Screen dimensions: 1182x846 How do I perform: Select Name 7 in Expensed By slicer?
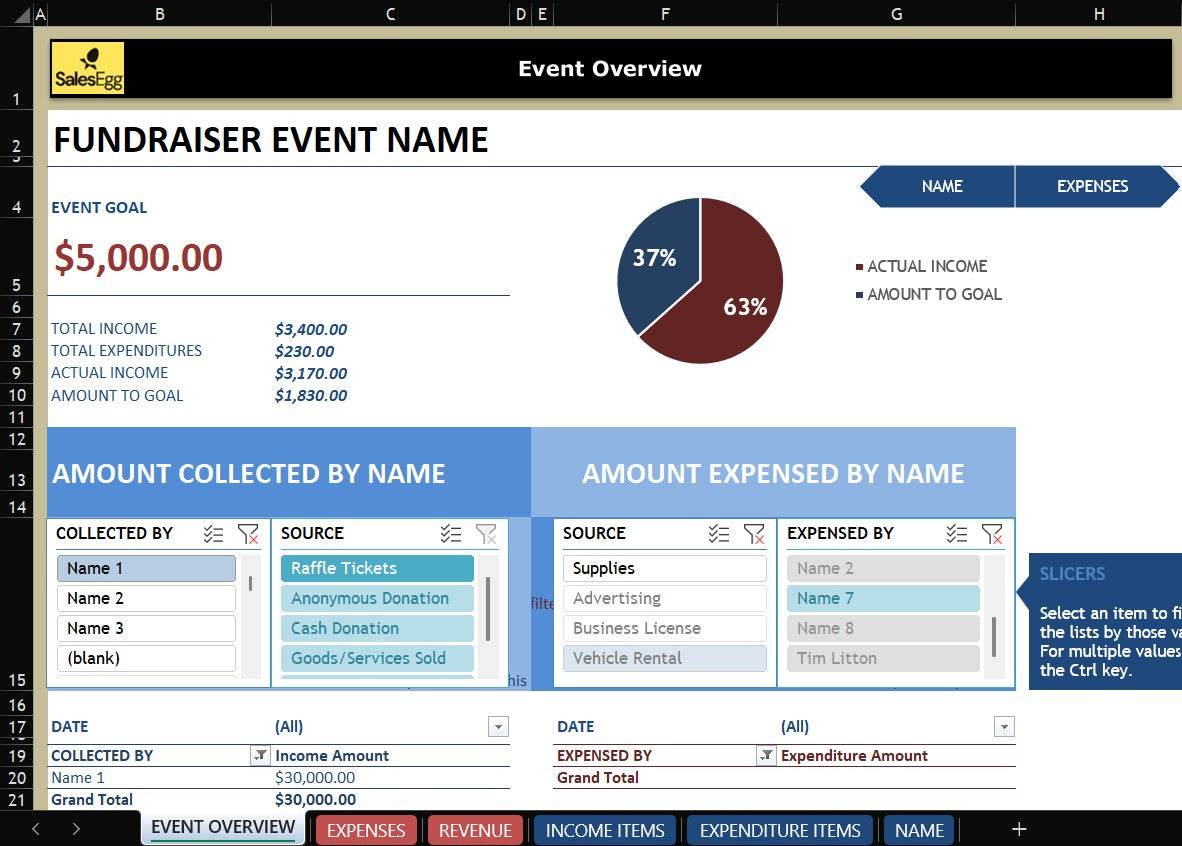click(x=882, y=599)
